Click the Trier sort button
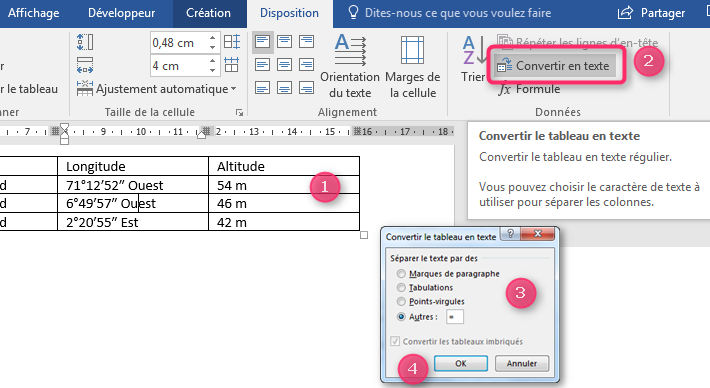The width and height of the screenshot is (710, 388). point(474,59)
